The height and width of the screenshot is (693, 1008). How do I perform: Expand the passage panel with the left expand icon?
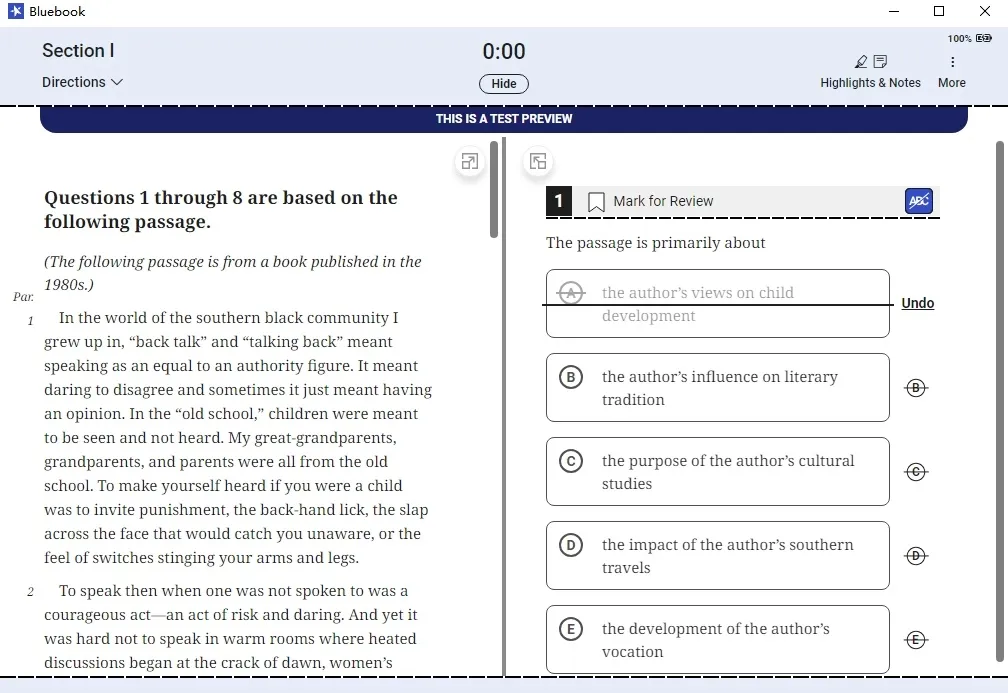tap(470, 161)
